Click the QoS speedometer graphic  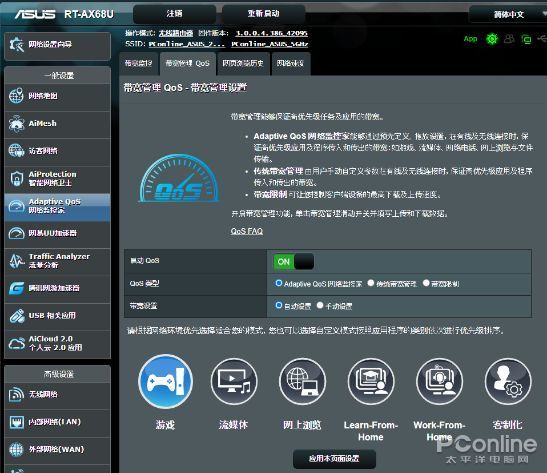point(179,178)
